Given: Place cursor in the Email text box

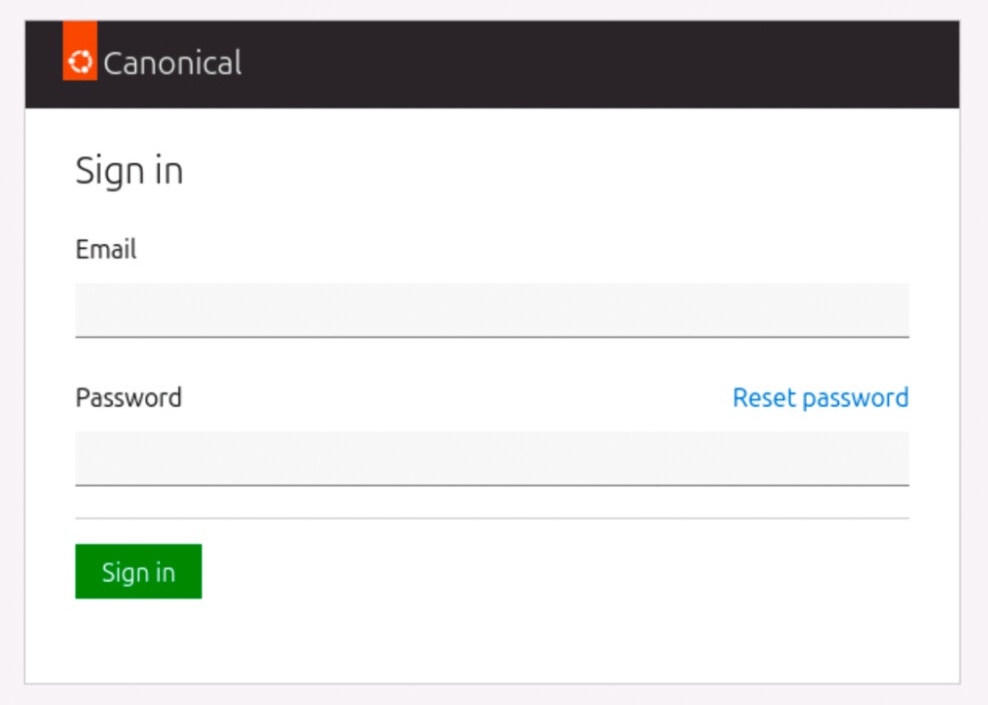Looking at the screenshot, I should point(491,310).
